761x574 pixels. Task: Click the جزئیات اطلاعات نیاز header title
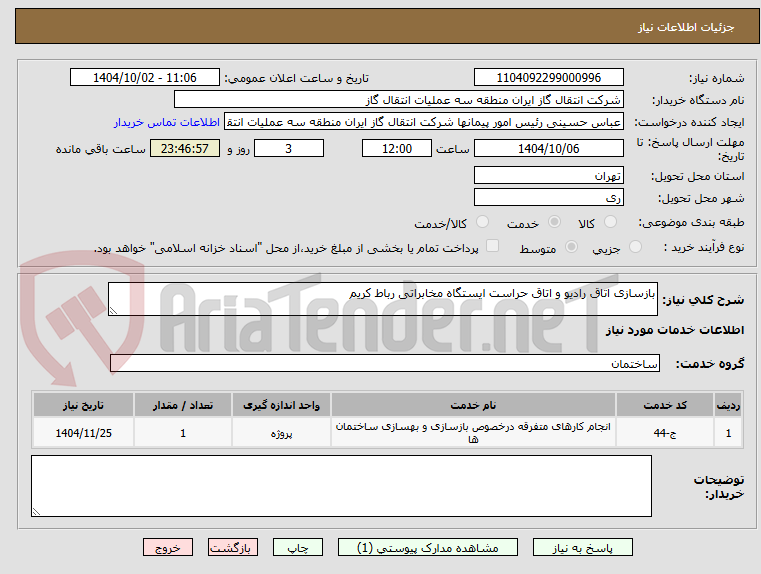pyautogui.click(x=686, y=27)
